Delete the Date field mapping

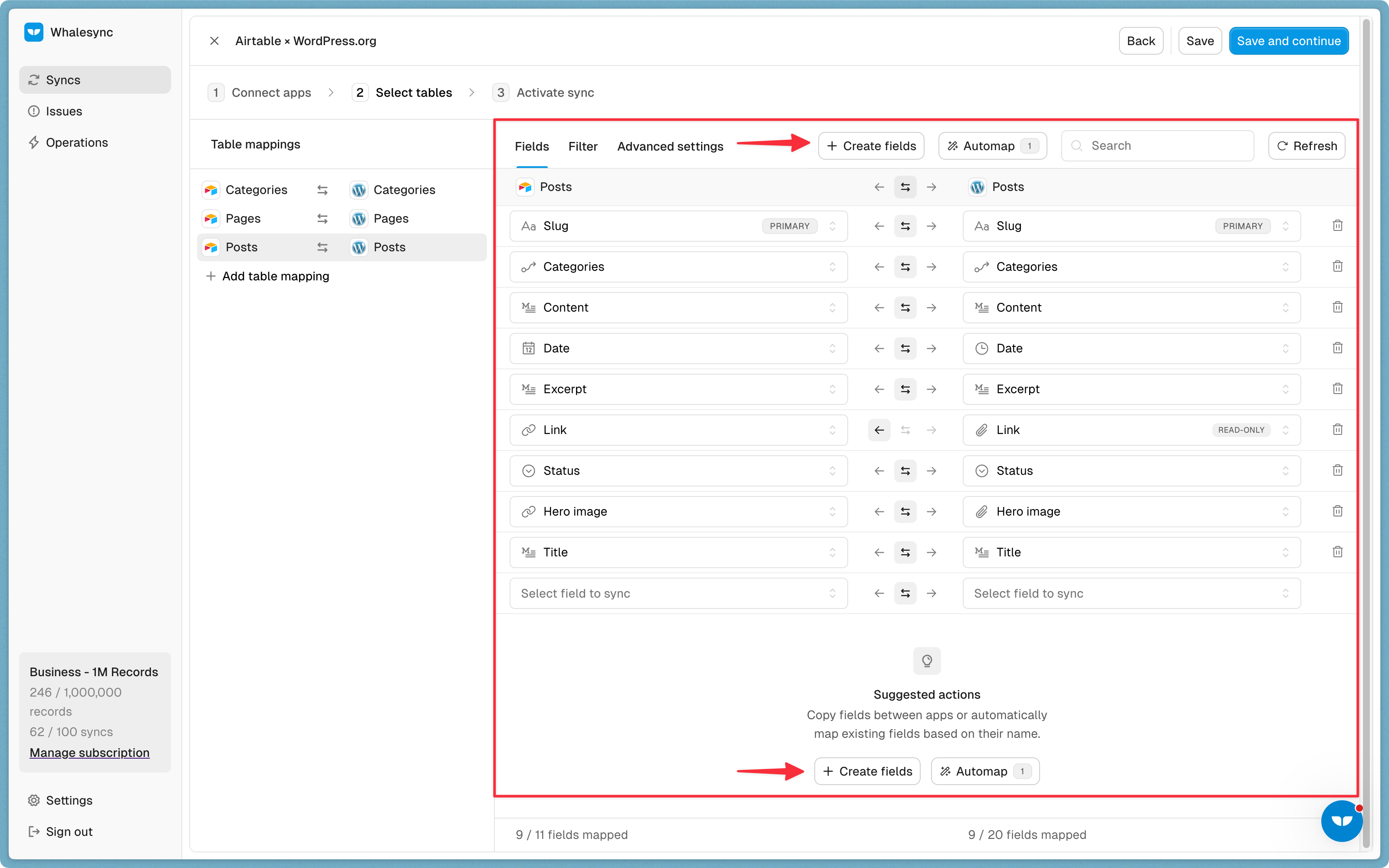(1337, 348)
